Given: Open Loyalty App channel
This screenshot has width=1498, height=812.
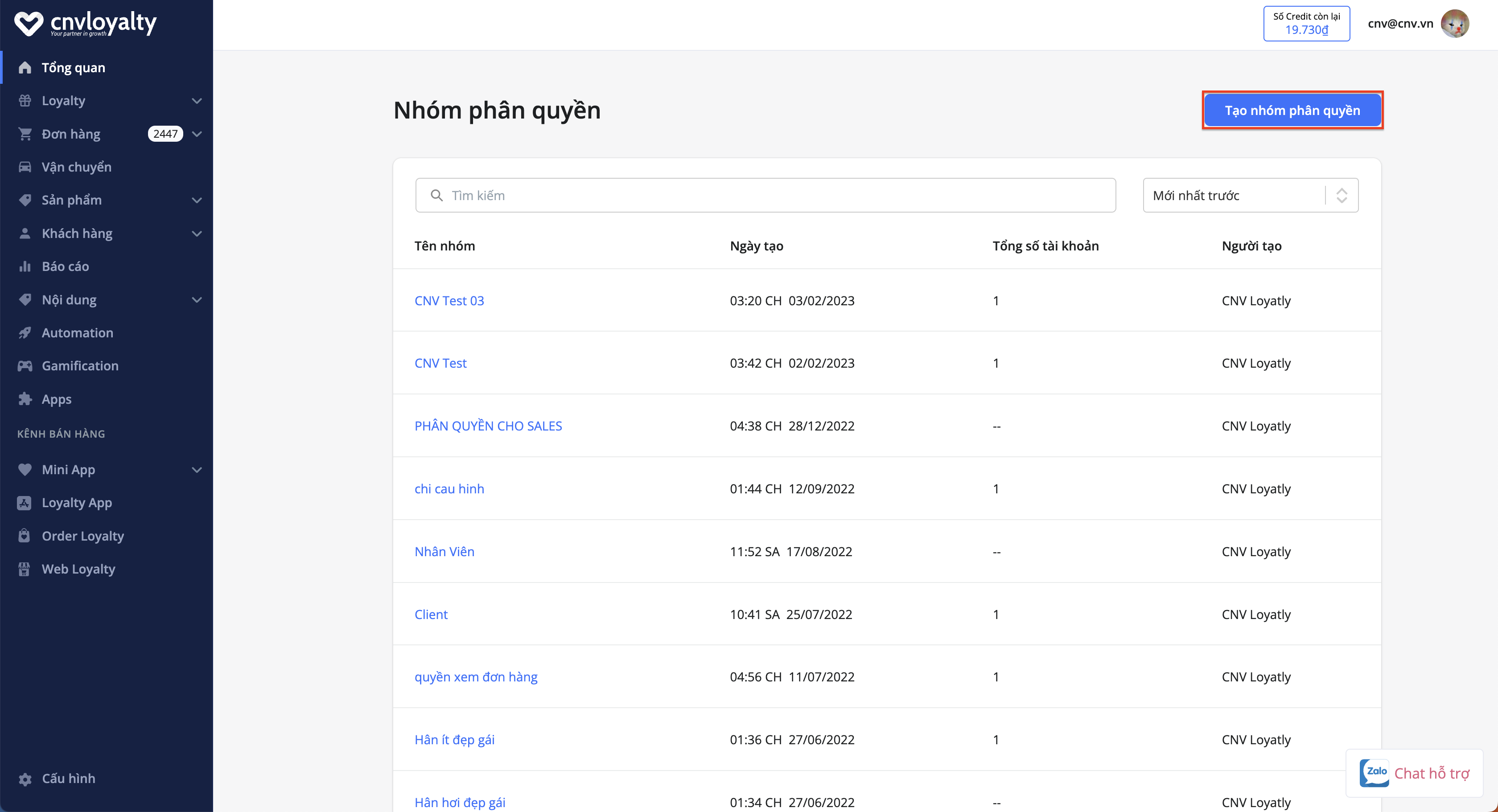Looking at the screenshot, I should (x=77, y=503).
